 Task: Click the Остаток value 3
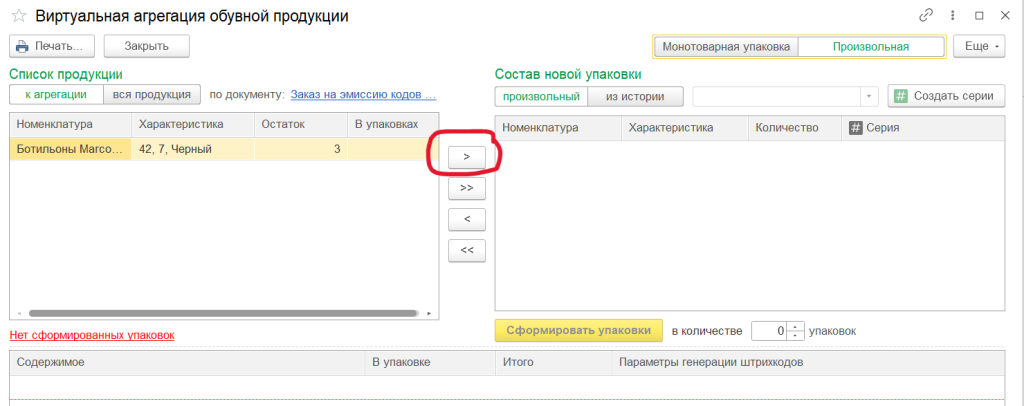tap(300, 149)
